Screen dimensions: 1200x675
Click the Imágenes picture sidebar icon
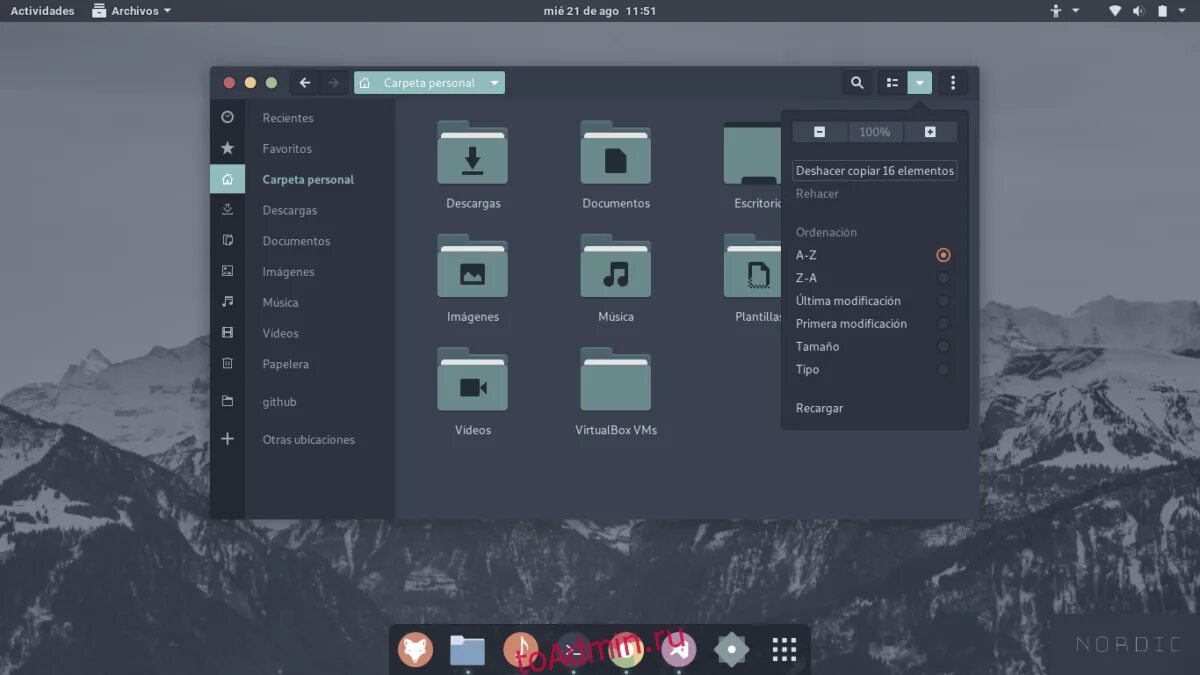[227, 271]
